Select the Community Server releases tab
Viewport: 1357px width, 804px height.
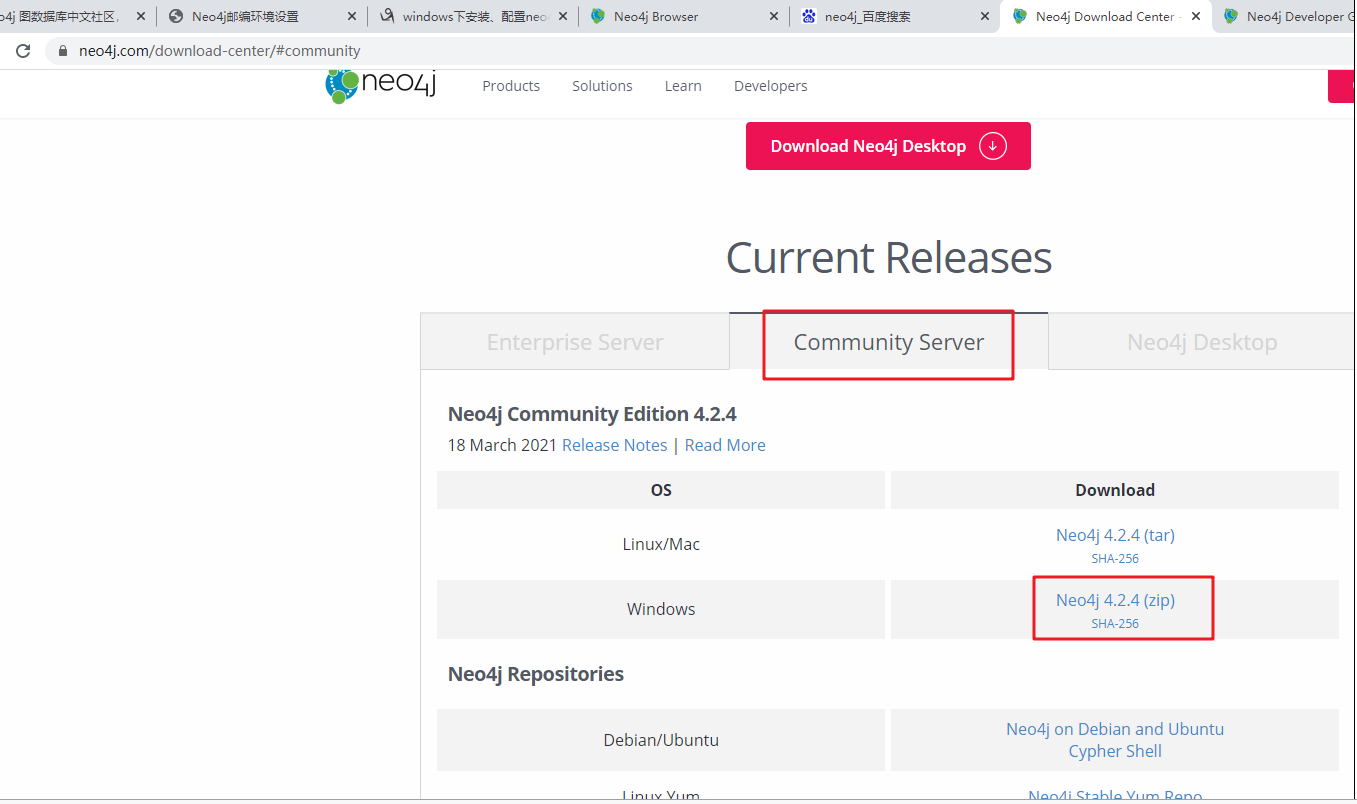coord(889,342)
